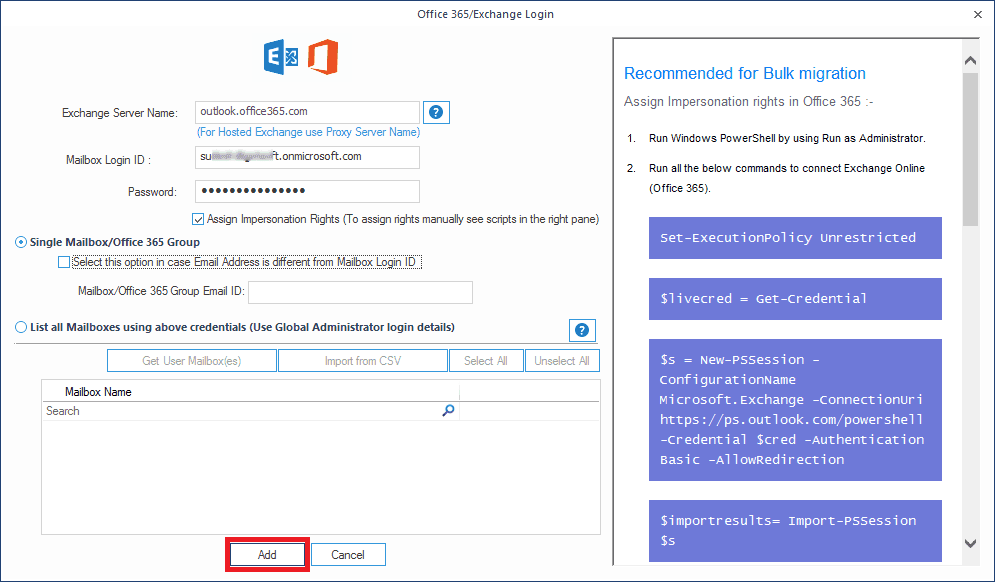The image size is (995, 582).
Task: Click the Add button
Action: point(267,554)
